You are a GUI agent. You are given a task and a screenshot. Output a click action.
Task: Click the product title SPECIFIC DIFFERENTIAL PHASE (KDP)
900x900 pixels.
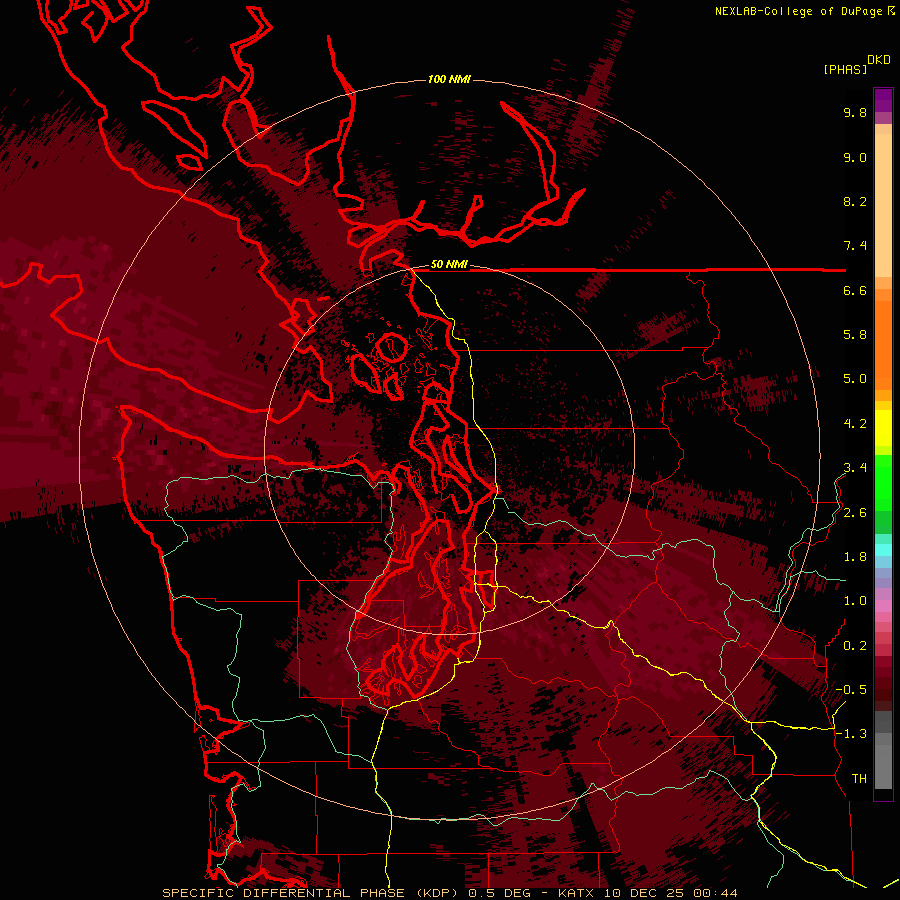point(313,893)
